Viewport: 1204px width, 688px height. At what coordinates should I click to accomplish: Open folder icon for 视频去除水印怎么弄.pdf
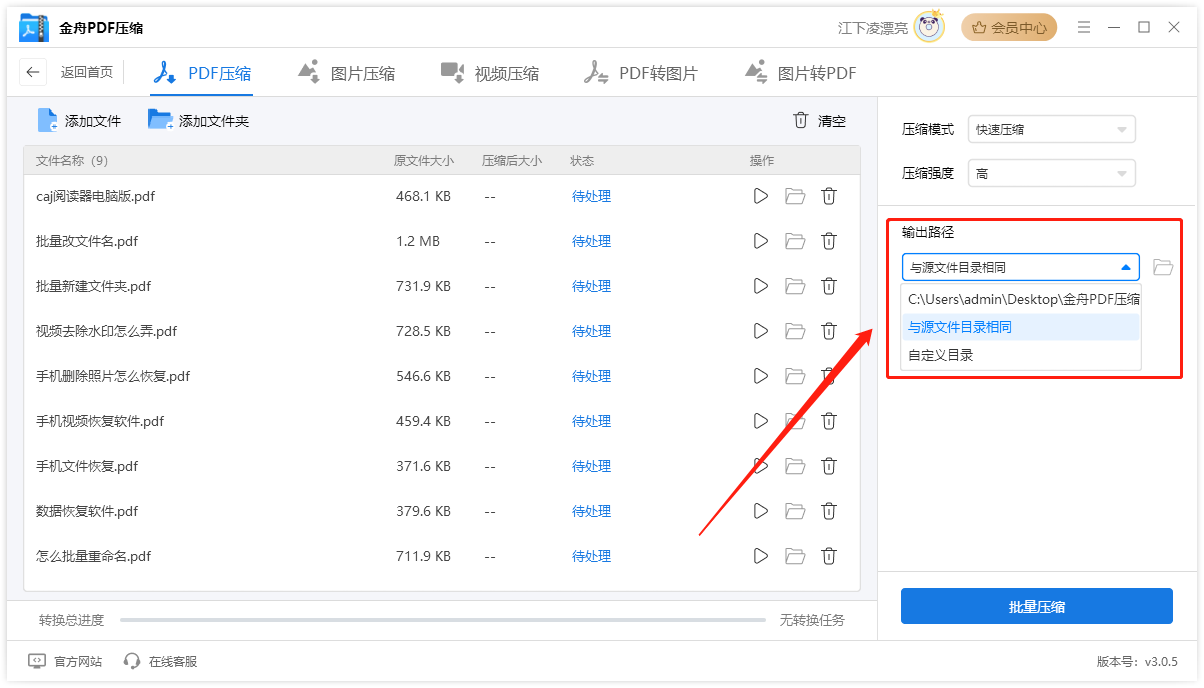795,331
